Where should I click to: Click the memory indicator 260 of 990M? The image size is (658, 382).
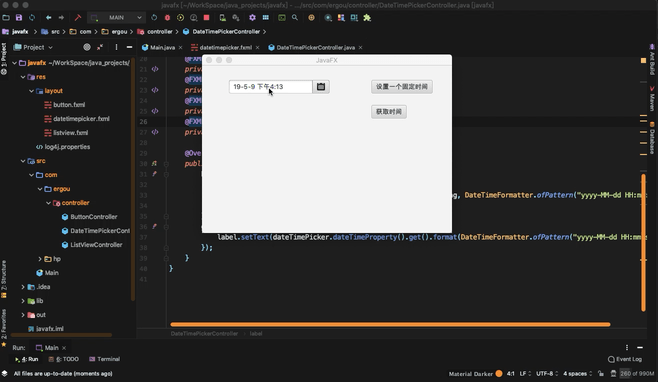click(x=637, y=374)
